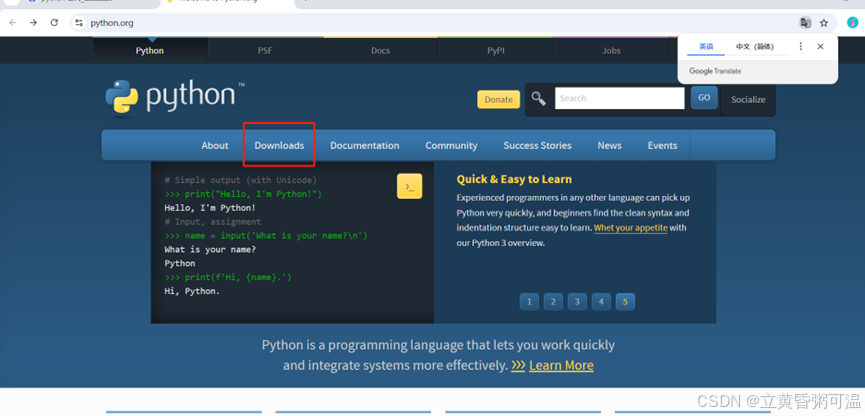Go back with the browser back arrow

click(13, 23)
